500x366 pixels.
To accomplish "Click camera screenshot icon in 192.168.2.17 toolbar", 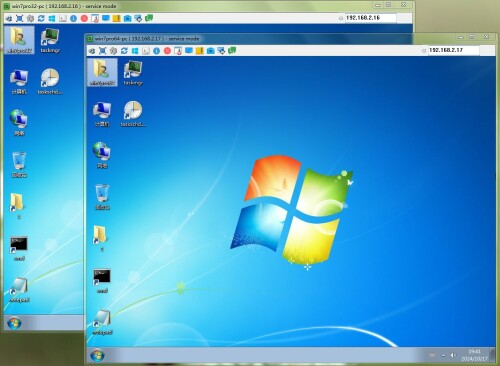I will pyautogui.click(x=211, y=51).
